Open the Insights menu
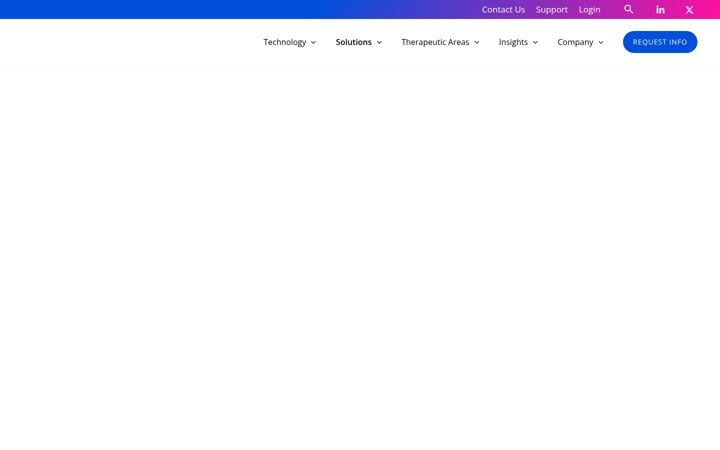 513,42
